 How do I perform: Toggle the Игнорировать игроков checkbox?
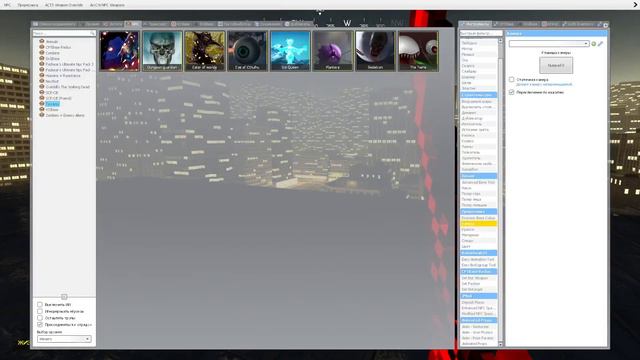tap(40, 311)
